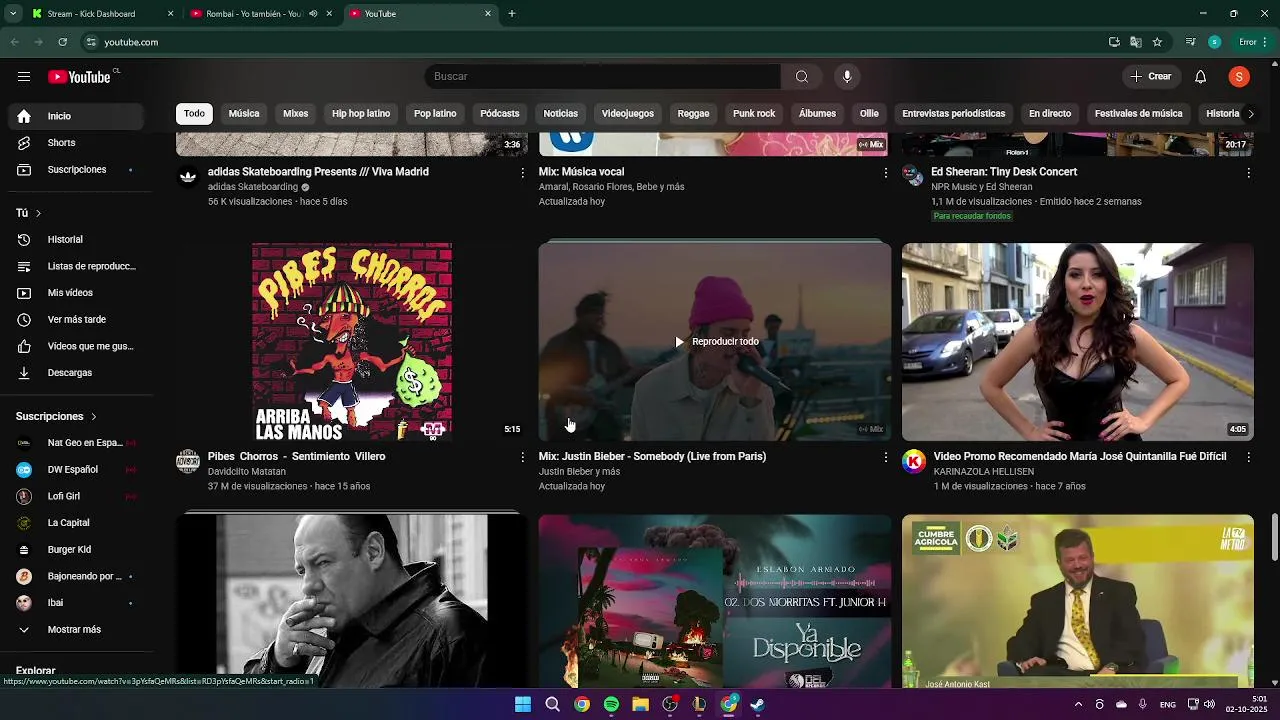Show hidden system tray icons

tap(1078, 704)
